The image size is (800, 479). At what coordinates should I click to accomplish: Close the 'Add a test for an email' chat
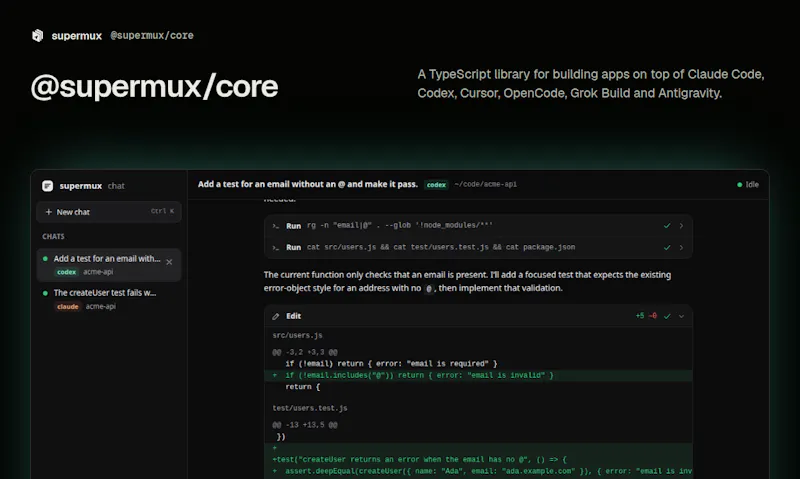pos(169,262)
